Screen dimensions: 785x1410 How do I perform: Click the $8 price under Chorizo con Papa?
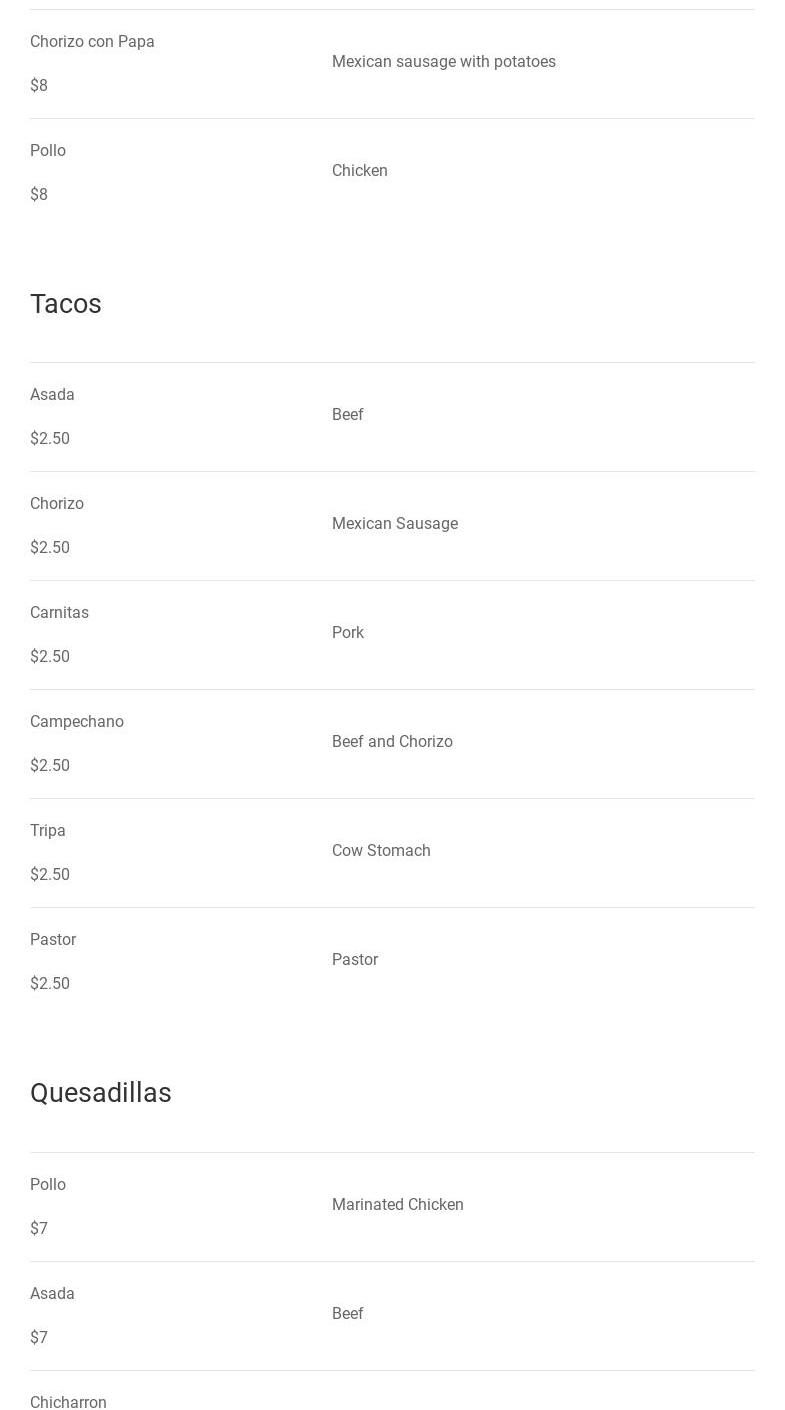tap(39, 86)
